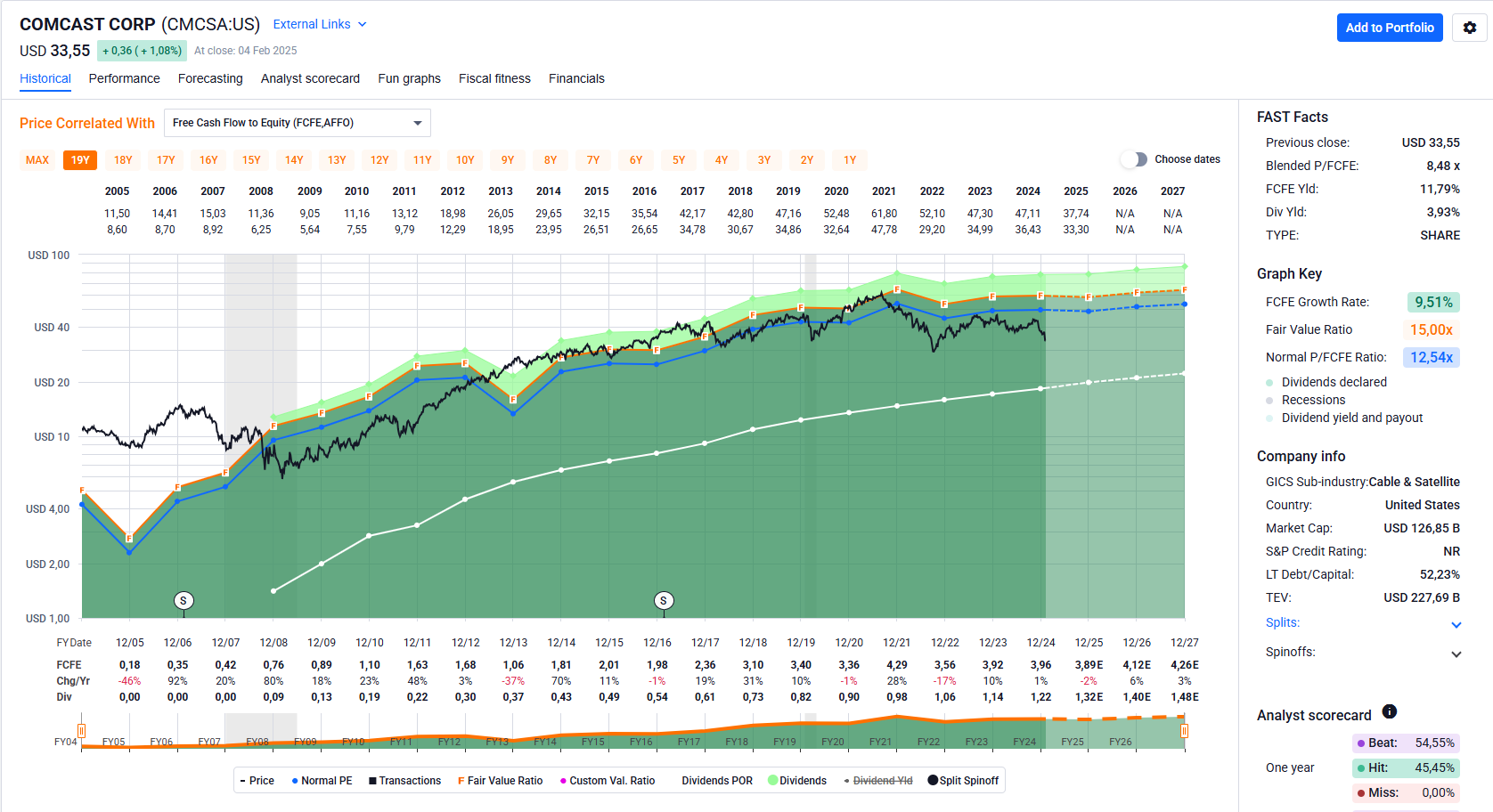The width and height of the screenshot is (1493, 812).
Task: Click the 12/05 stock split marker
Action: 184,601
